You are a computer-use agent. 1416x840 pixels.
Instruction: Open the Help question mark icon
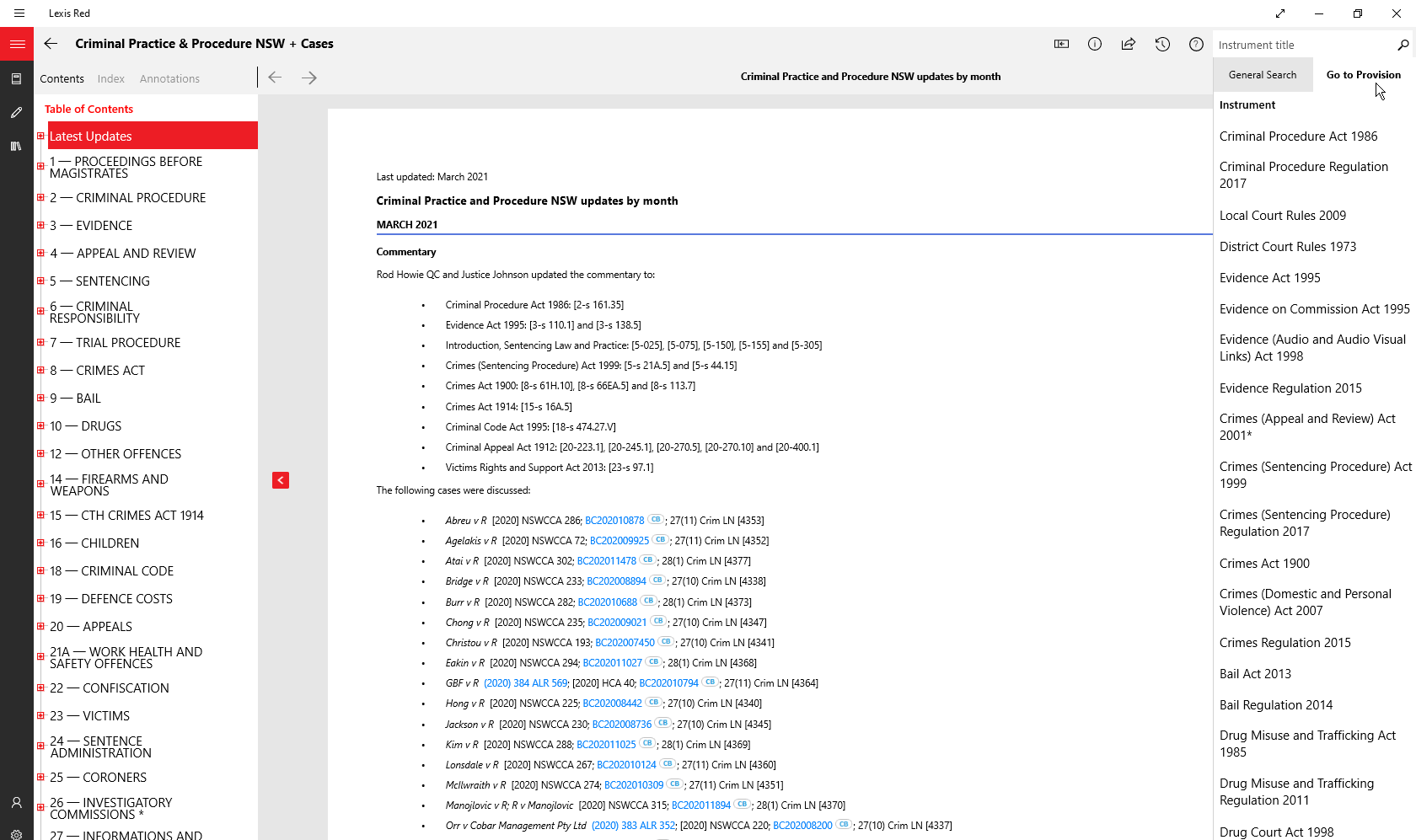[1196, 44]
